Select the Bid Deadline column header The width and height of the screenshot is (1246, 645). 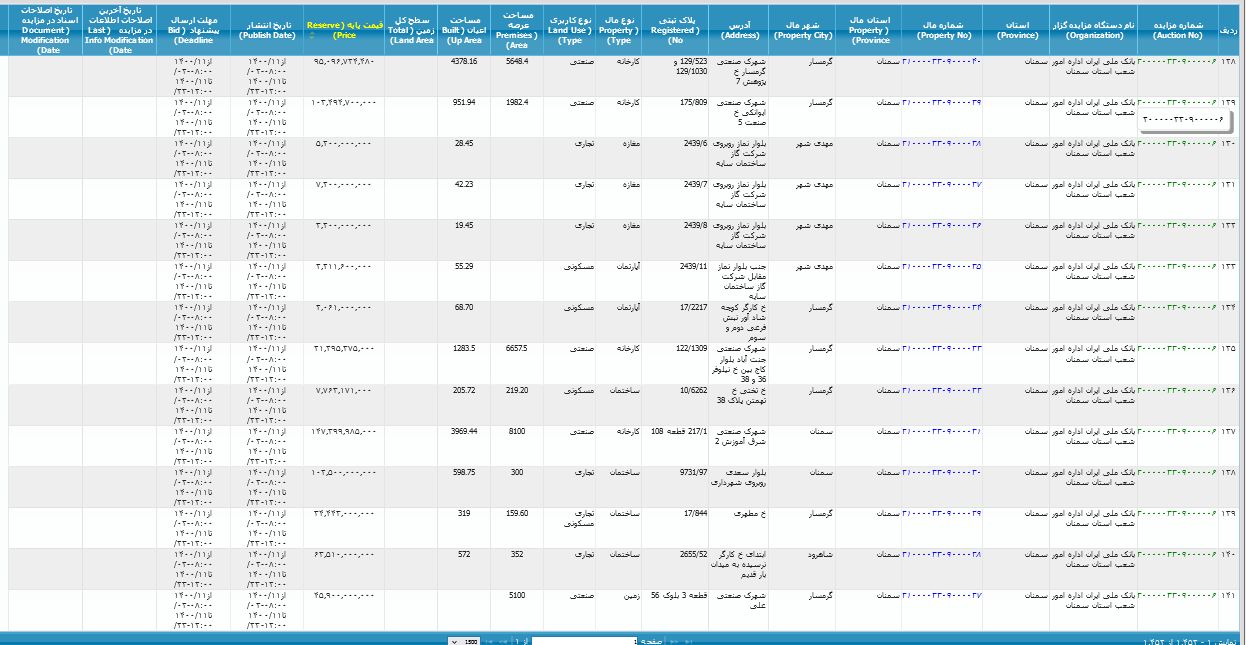pos(193,28)
